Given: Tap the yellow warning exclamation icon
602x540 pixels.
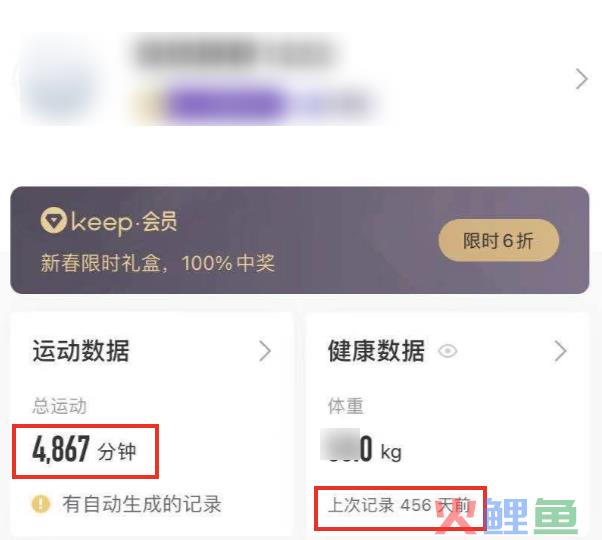Looking at the screenshot, I should (x=41, y=504).
